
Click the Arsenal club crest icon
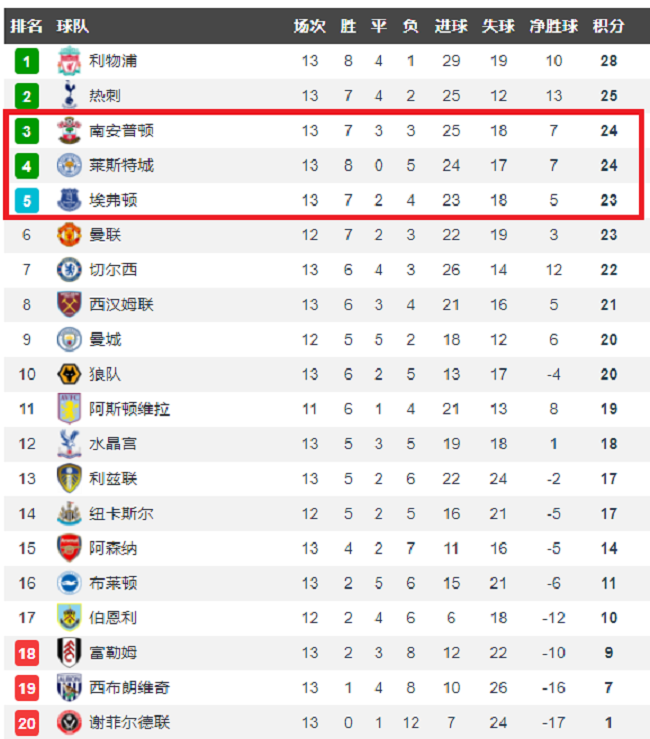(68, 548)
